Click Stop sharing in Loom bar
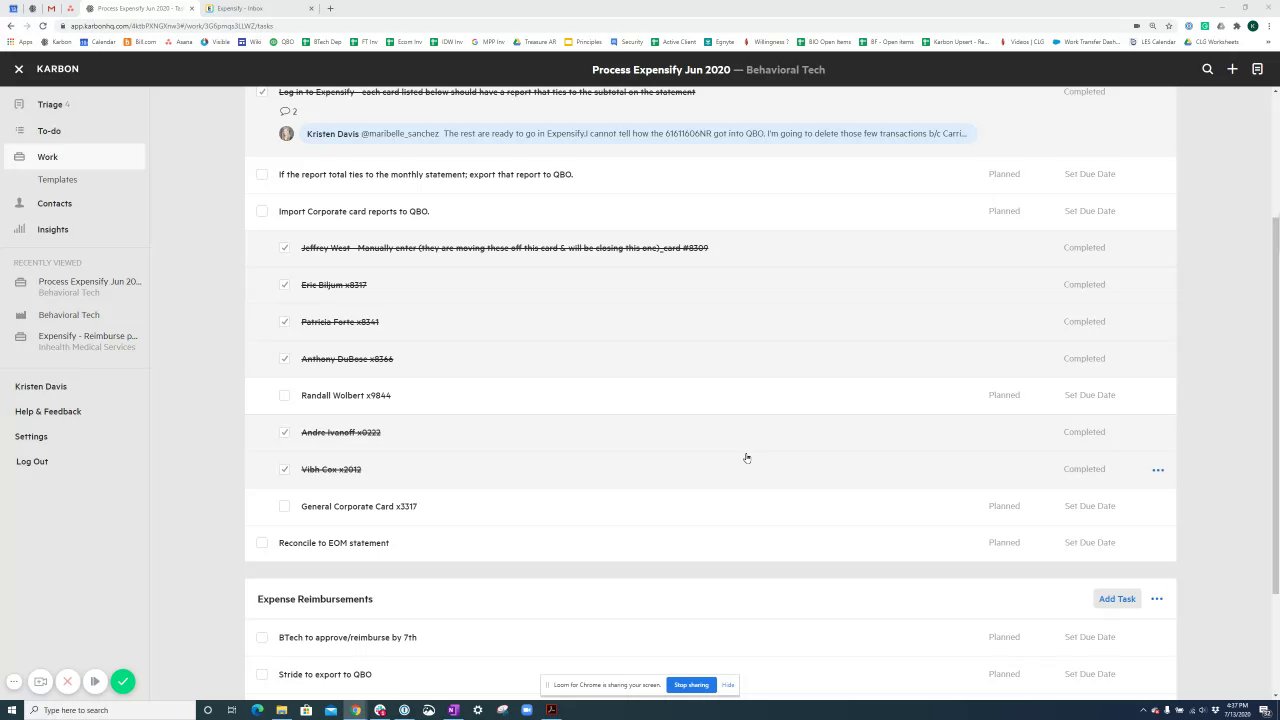 coord(691,685)
